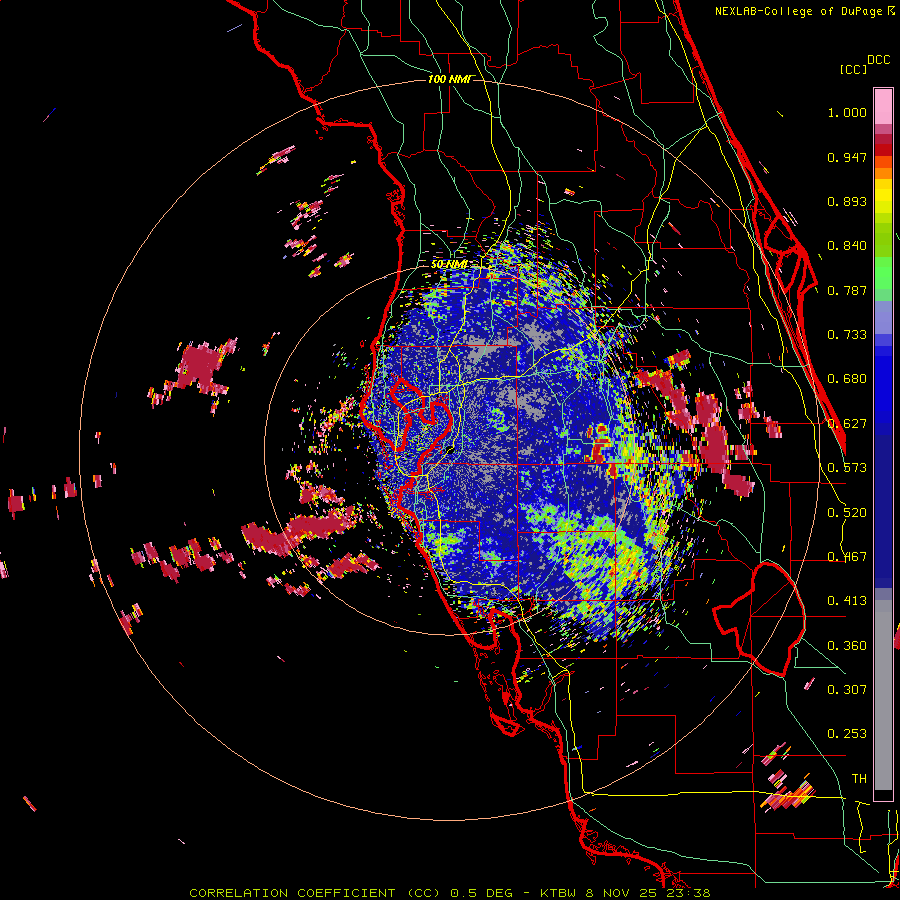
Task: Click the 0.307 scale value
Action: pos(847,689)
